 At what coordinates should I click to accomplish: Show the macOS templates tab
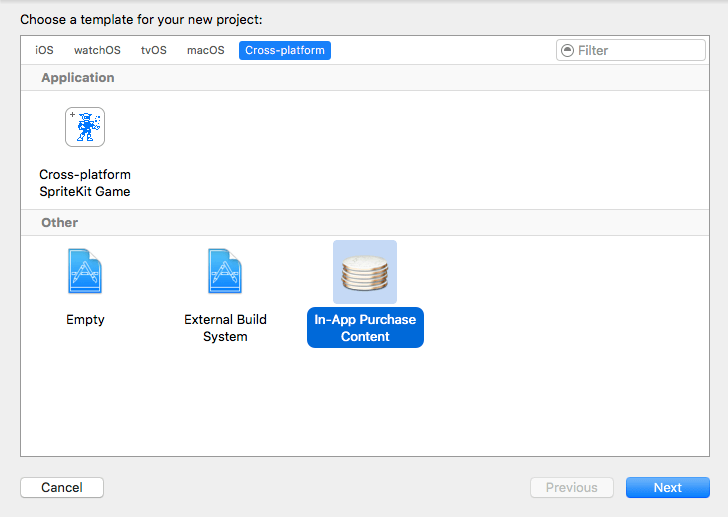206,50
